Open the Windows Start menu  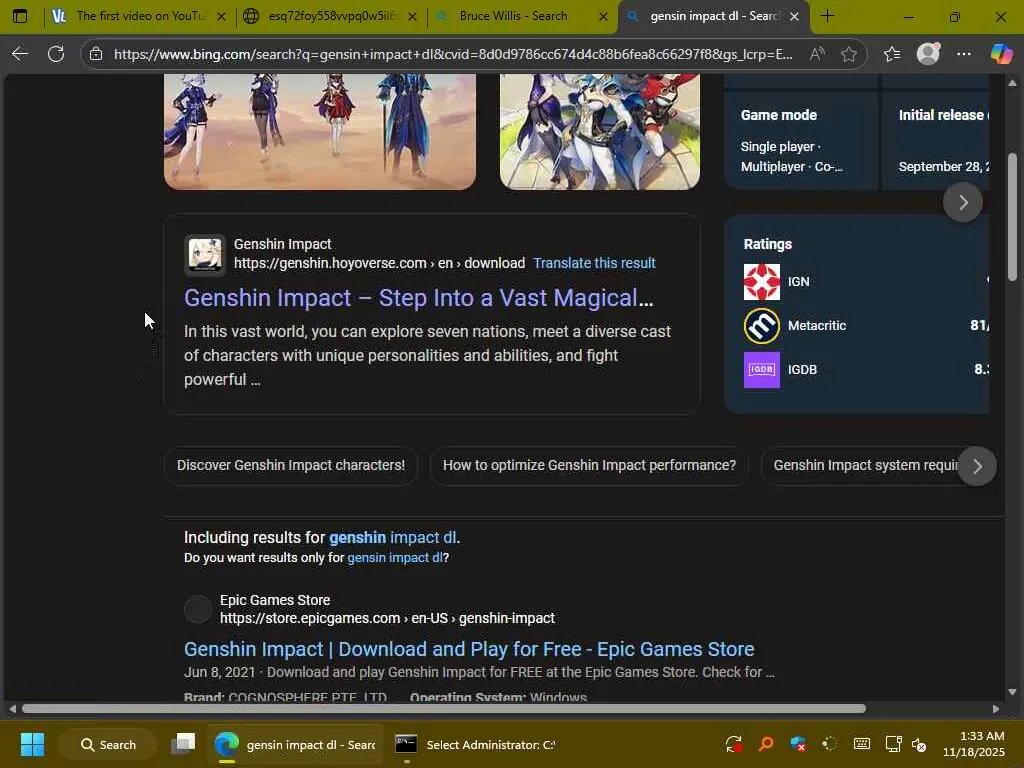(x=32, y=744)
